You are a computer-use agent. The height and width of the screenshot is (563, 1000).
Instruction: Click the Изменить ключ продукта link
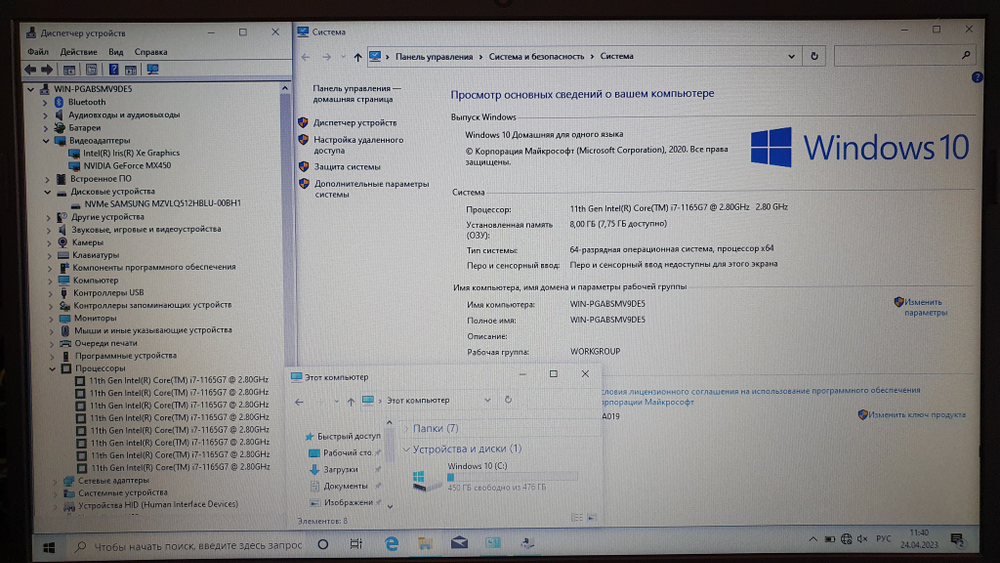click(916, 415)
